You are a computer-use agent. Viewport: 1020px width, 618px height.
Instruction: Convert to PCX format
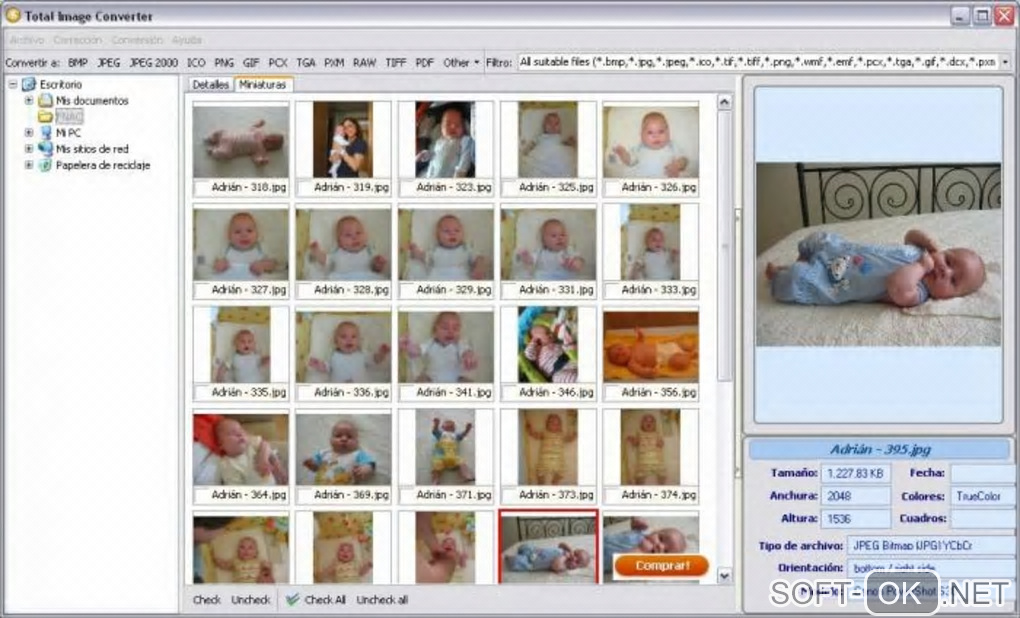coord(278,62)
